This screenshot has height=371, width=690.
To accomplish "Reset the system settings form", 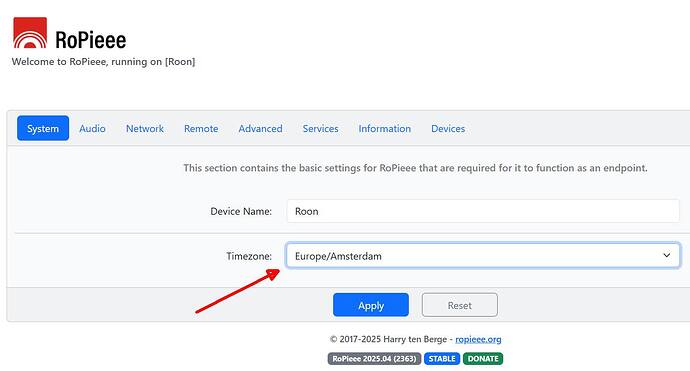I will tap(460, 305).
